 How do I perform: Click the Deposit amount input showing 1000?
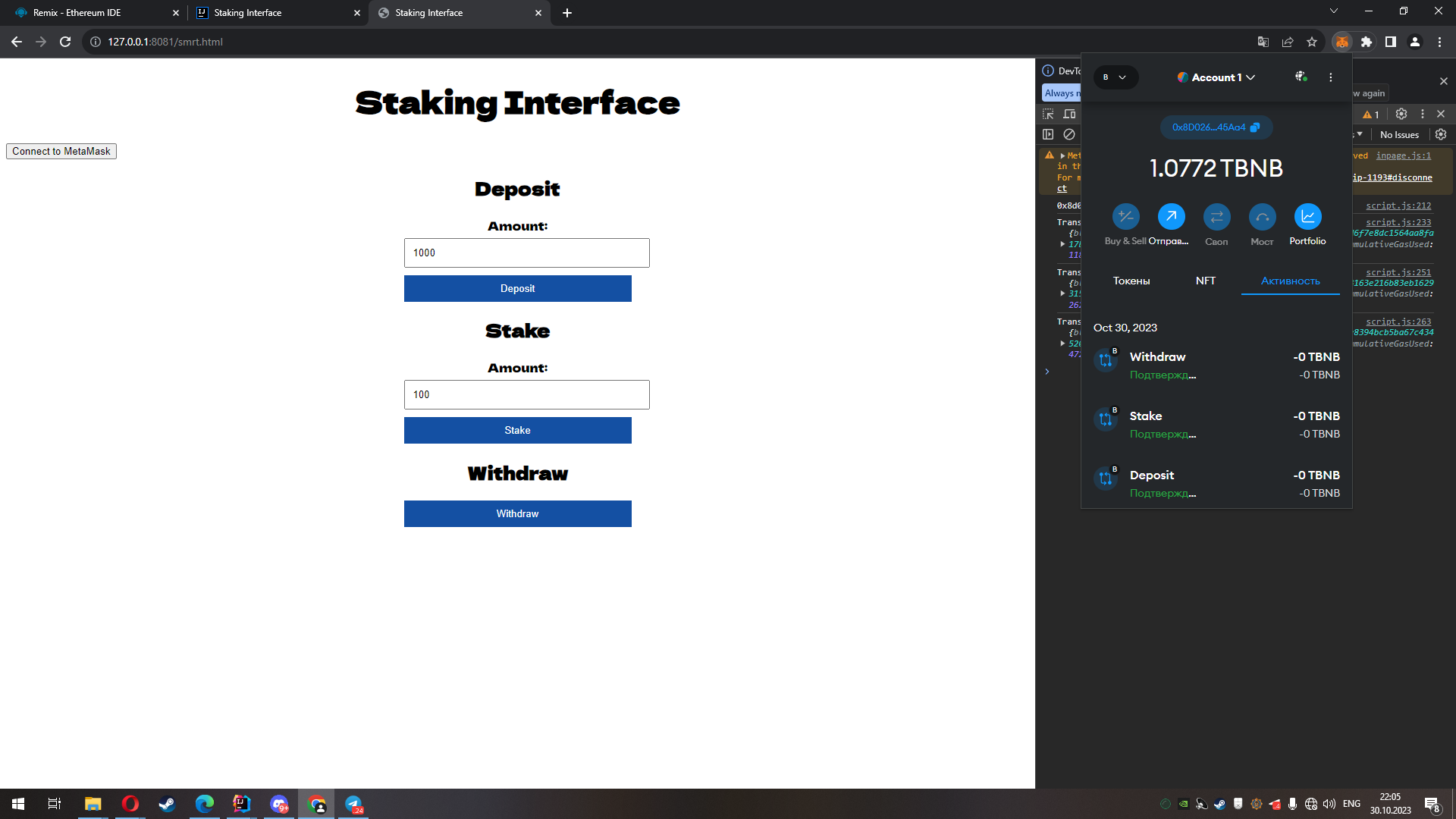[526, 253]
